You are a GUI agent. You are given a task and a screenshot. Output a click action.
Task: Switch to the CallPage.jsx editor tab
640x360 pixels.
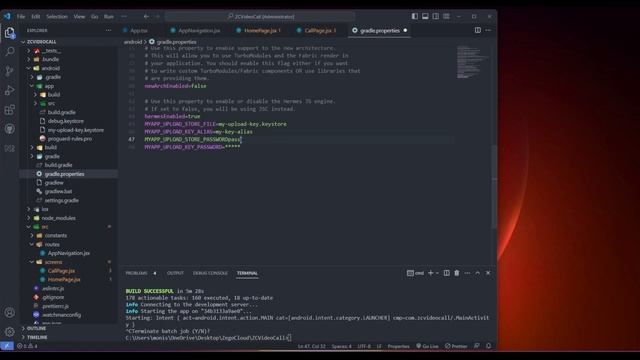pos(320,31)
